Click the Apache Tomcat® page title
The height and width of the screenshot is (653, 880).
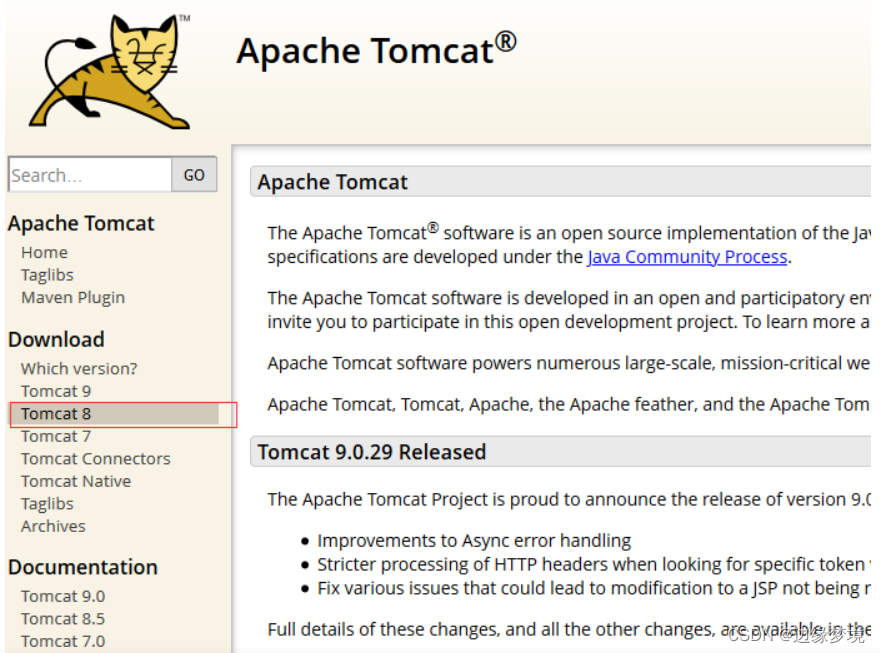(376, 49)
